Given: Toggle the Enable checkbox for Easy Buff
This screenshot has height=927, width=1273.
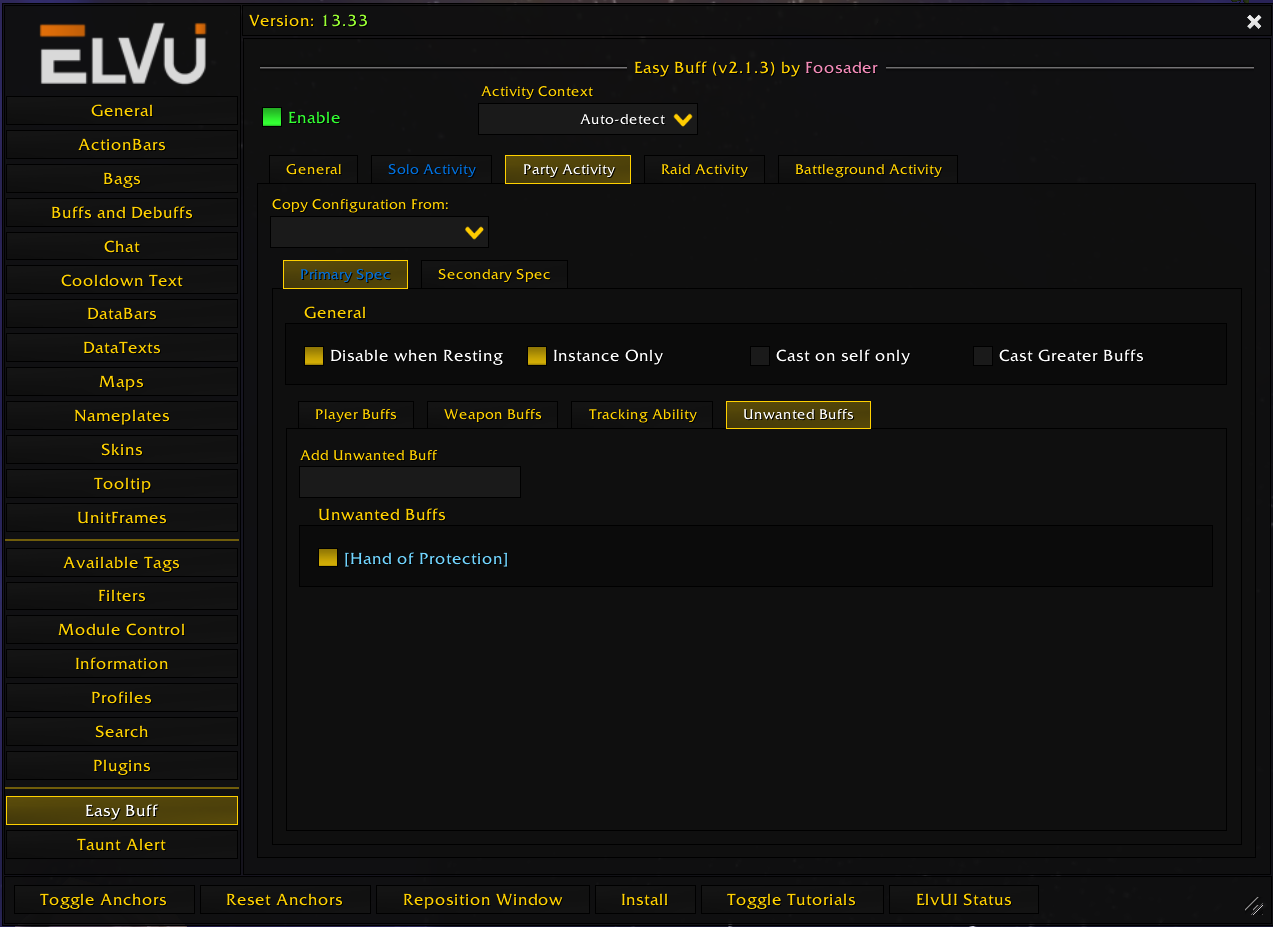Looking at the screenshot, I should click(x=272, y=118).
